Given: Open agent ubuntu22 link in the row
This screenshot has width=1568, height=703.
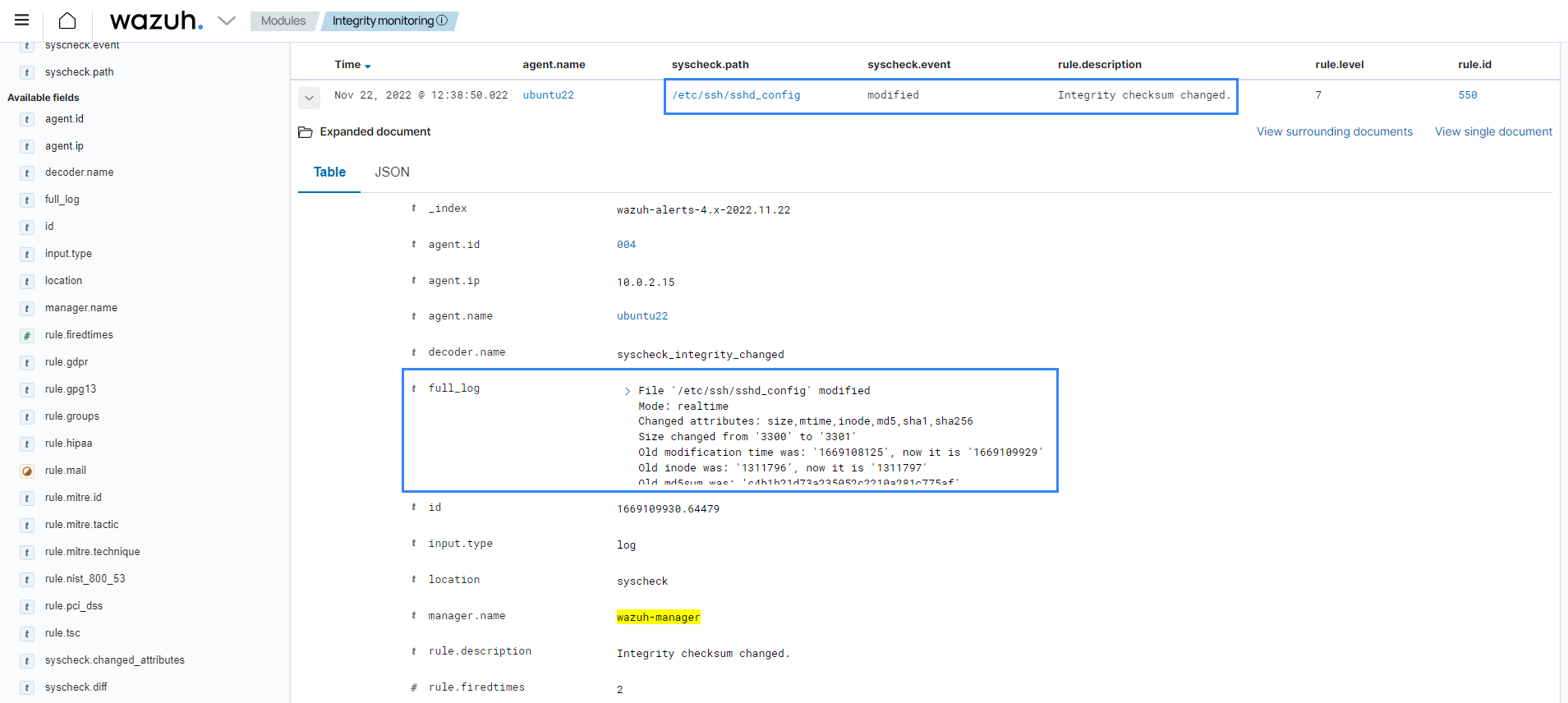Looking at the screenshot, I should point(549,95).
